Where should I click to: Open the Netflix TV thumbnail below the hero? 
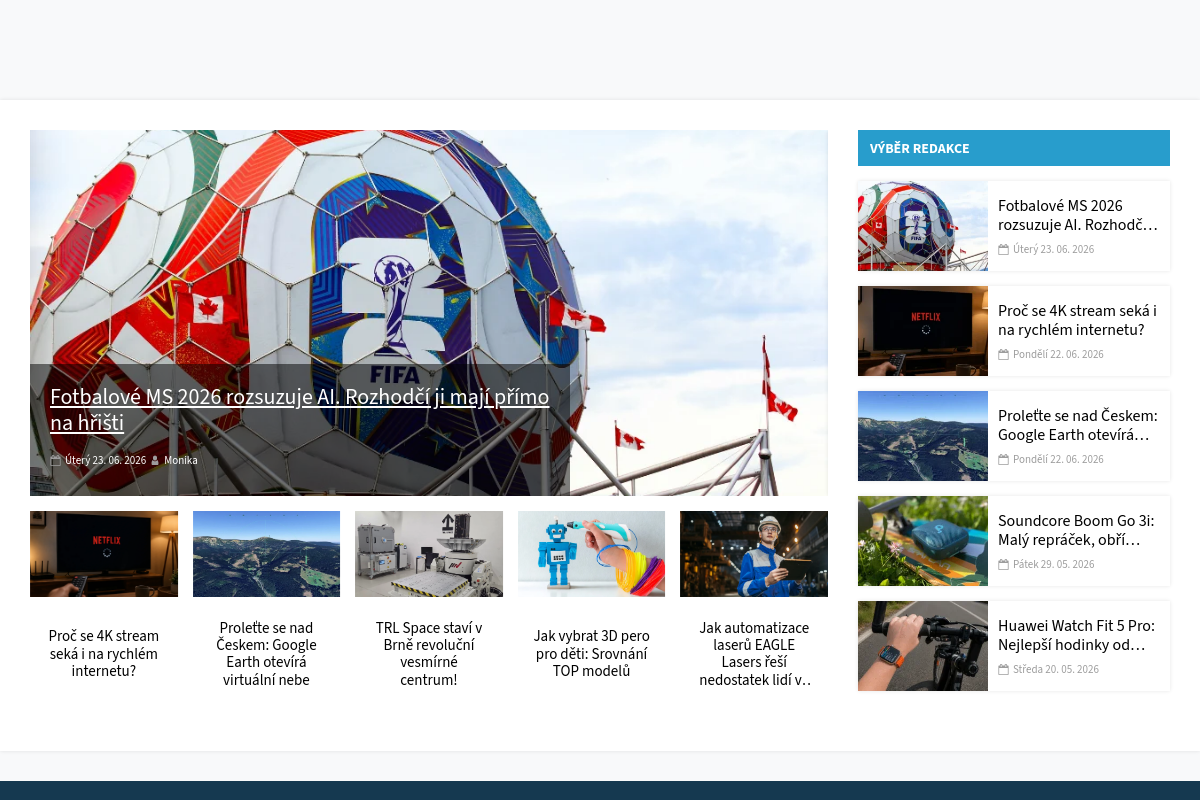pos(104,554)
